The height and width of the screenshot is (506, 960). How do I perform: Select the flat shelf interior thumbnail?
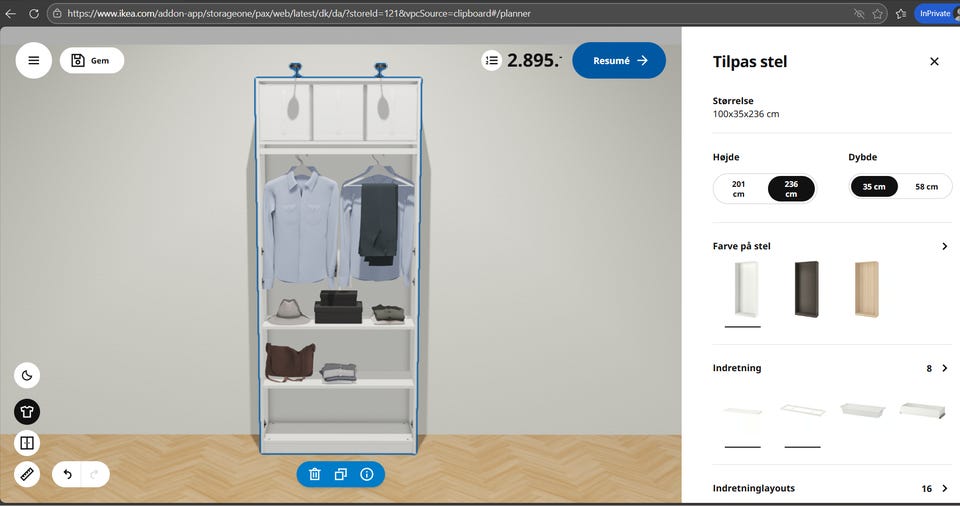[x=743, y=411]
